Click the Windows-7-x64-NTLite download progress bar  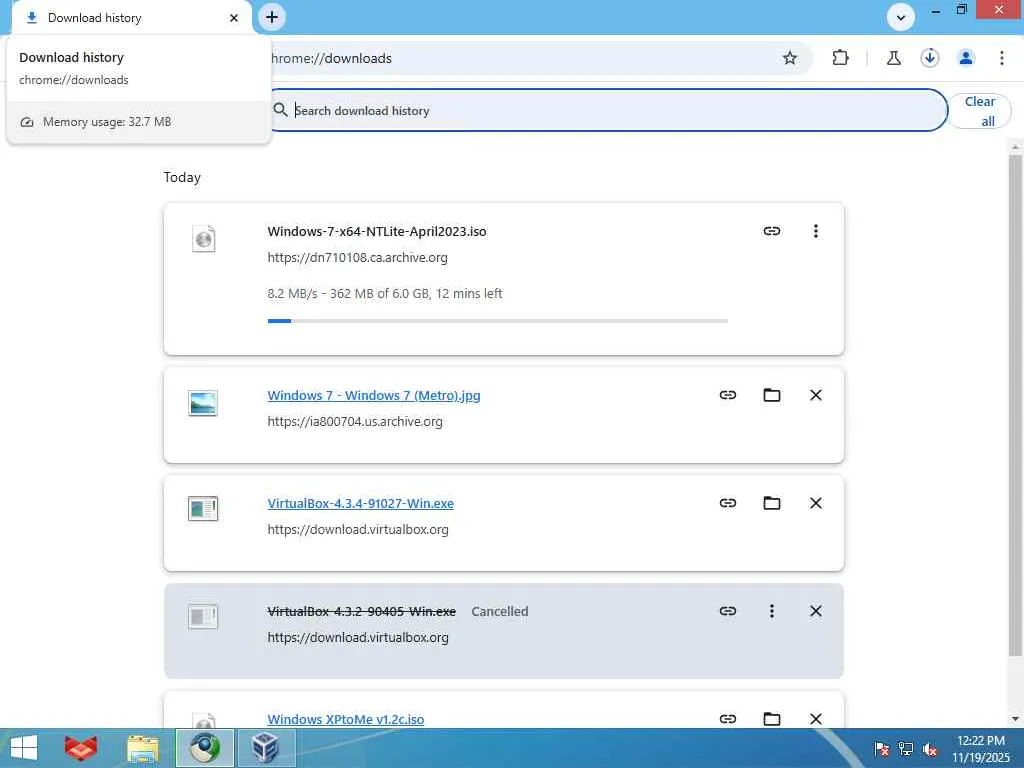[498, 321]
